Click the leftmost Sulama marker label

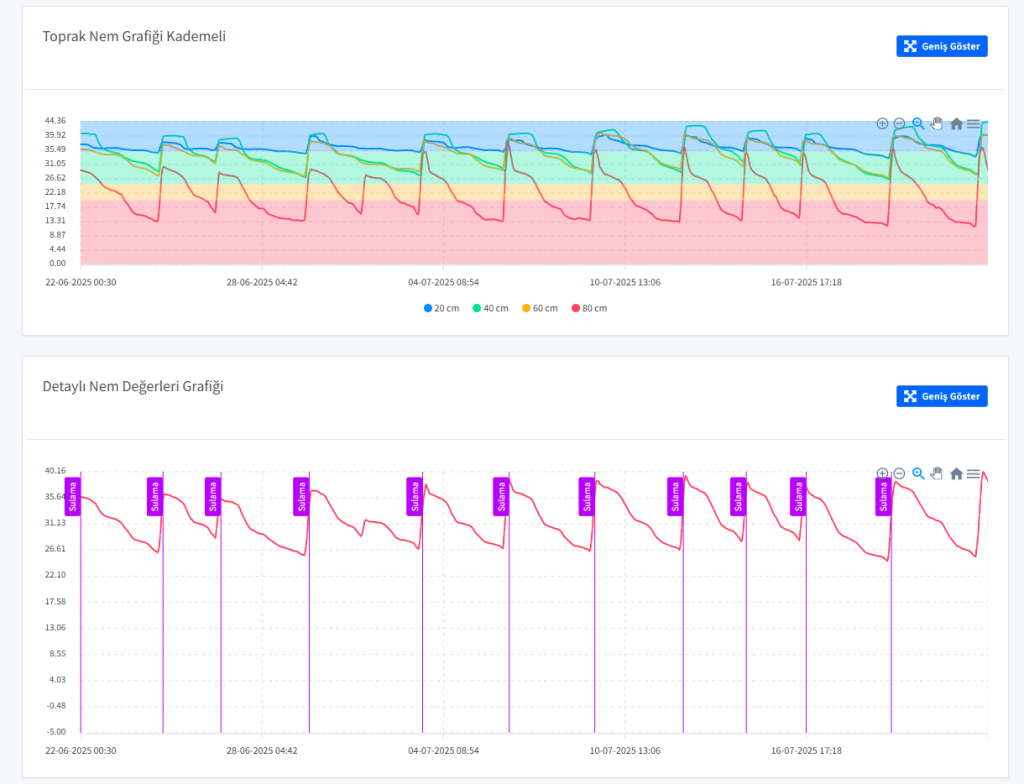pos(85,496)
